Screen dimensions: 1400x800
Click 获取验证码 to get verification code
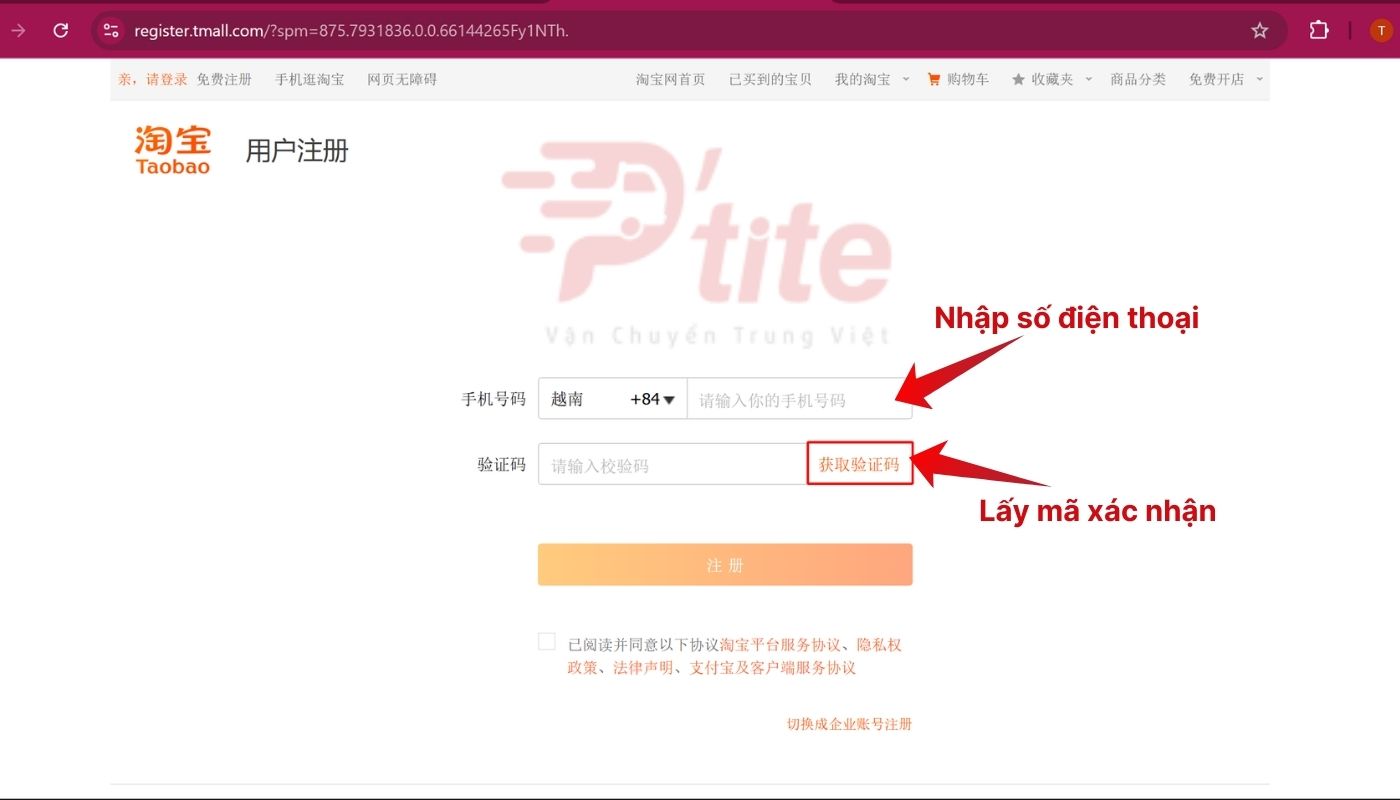tap(859, 464)
